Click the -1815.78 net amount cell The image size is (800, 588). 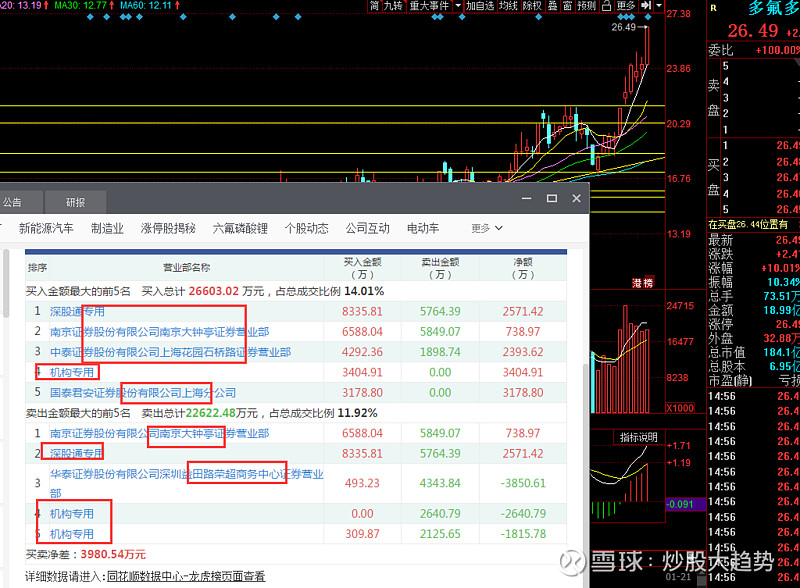(523, 534)
